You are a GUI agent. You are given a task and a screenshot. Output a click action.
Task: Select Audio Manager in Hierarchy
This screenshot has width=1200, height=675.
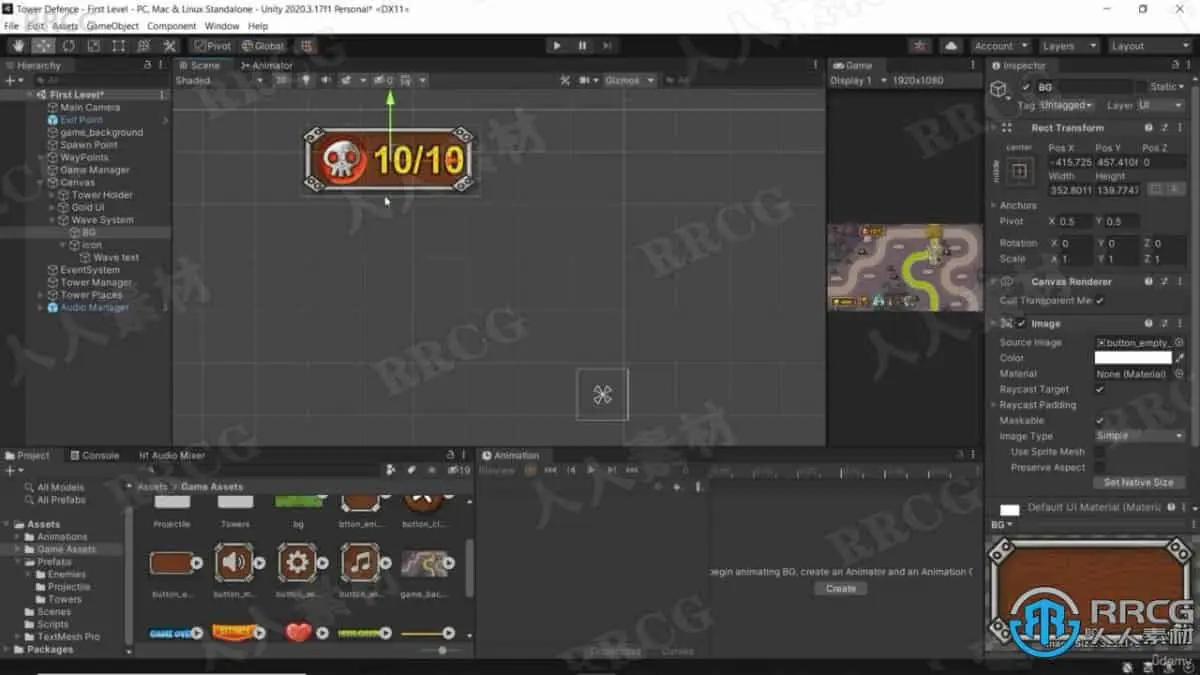(x=95, y=308)
